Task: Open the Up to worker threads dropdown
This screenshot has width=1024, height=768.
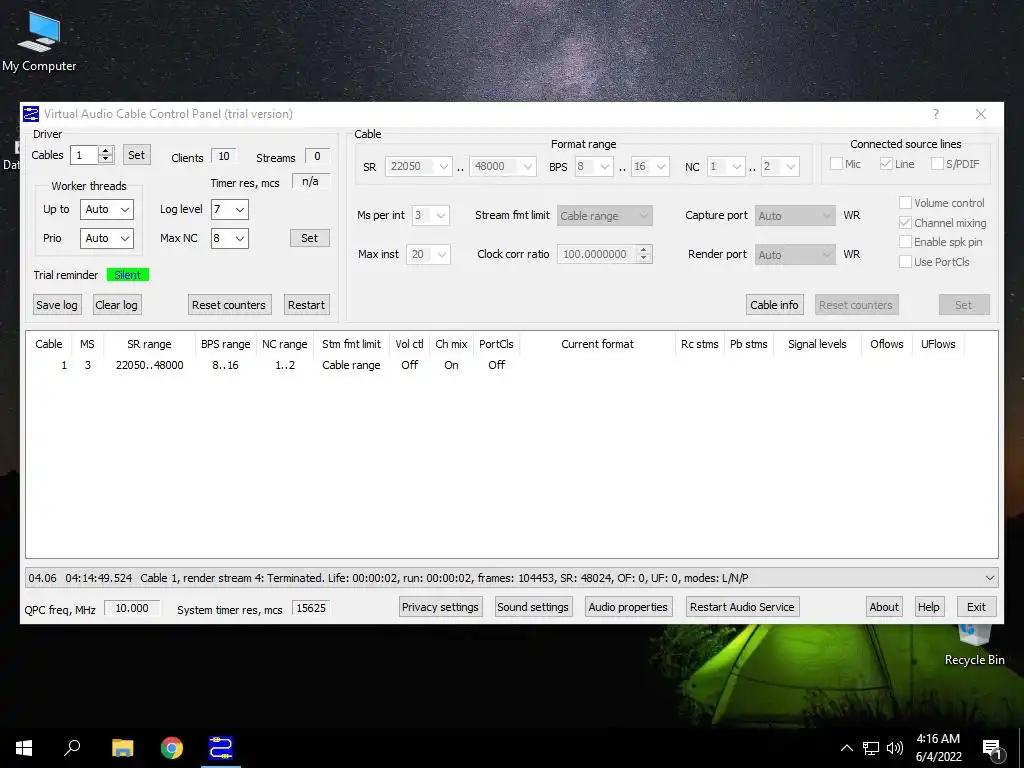Action: click(x=106, y=209)
